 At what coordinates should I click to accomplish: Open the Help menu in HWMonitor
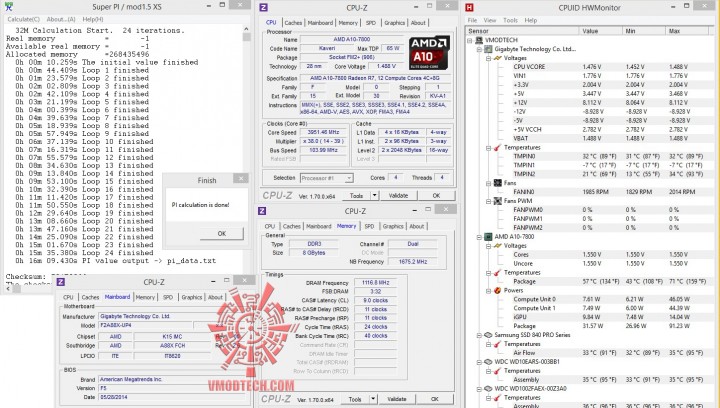tap(531, 20)
